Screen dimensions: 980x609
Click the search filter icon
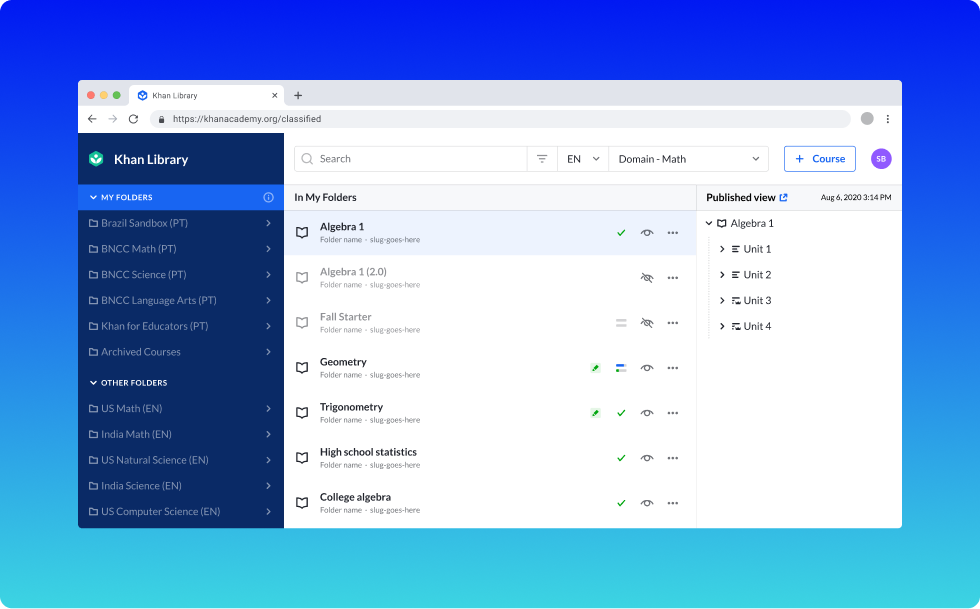542,159
